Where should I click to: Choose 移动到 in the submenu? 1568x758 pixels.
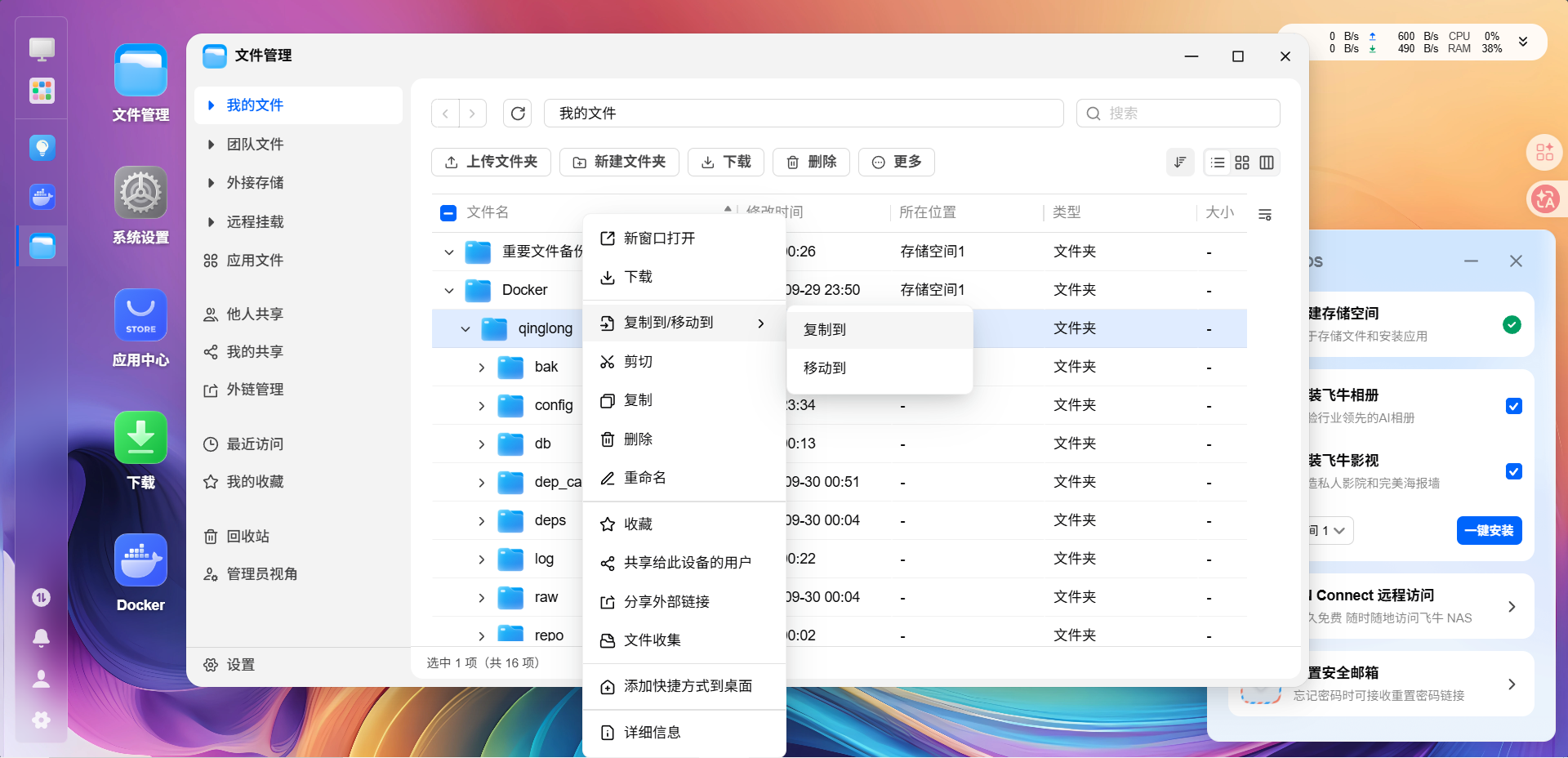[x=880, y=368]
